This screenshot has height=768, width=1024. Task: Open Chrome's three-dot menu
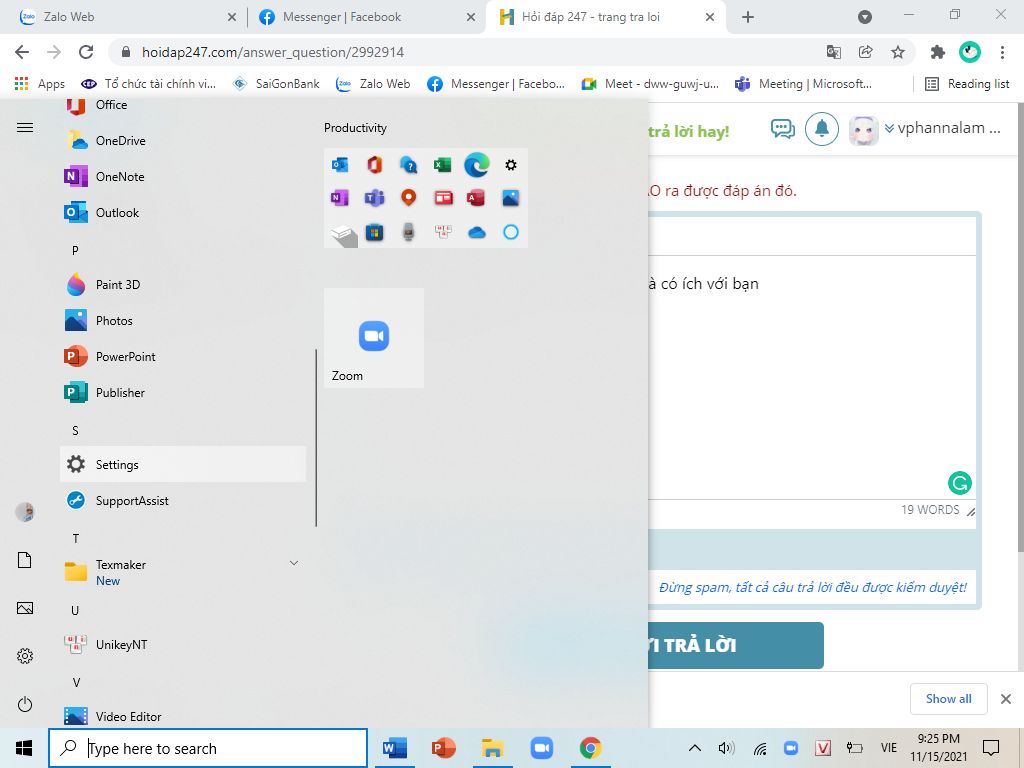click(1002, 52)
